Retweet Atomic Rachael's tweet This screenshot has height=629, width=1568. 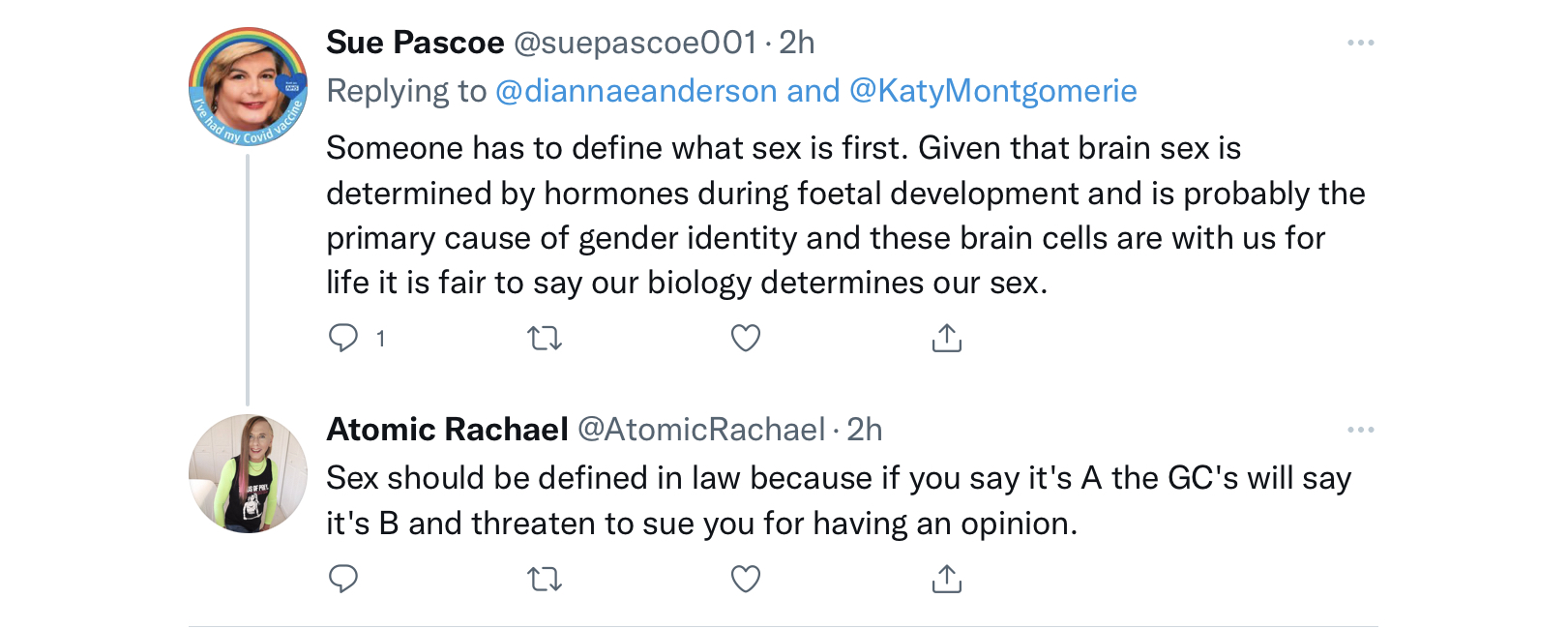[x=545, y=579]
